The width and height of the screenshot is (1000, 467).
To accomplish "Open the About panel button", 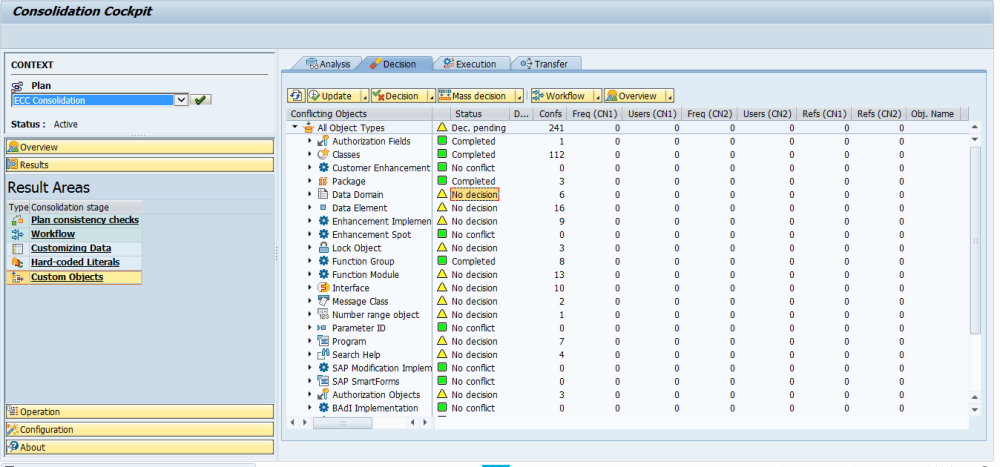I will point(140,447).
